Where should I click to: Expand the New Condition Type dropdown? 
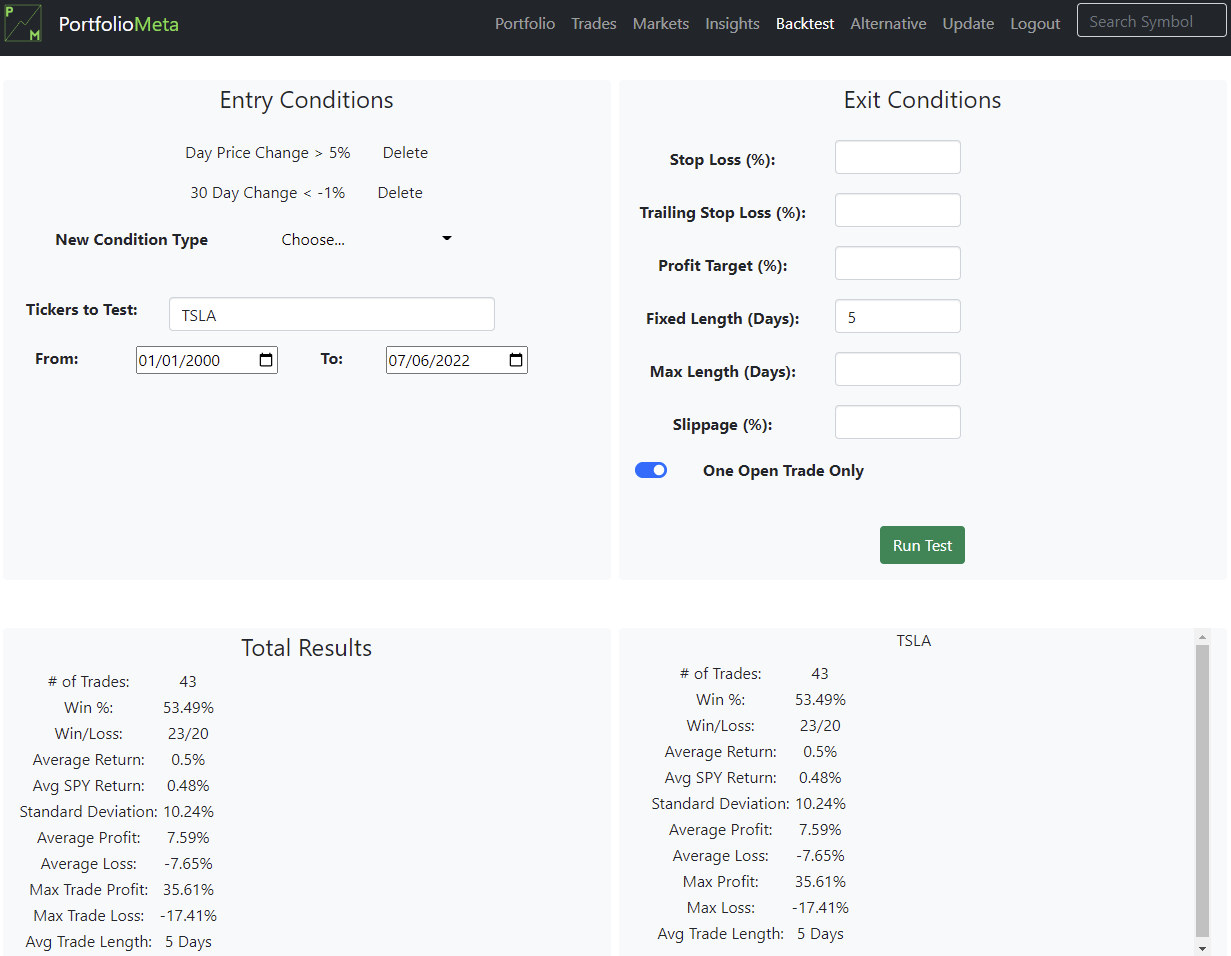(366, 240)
